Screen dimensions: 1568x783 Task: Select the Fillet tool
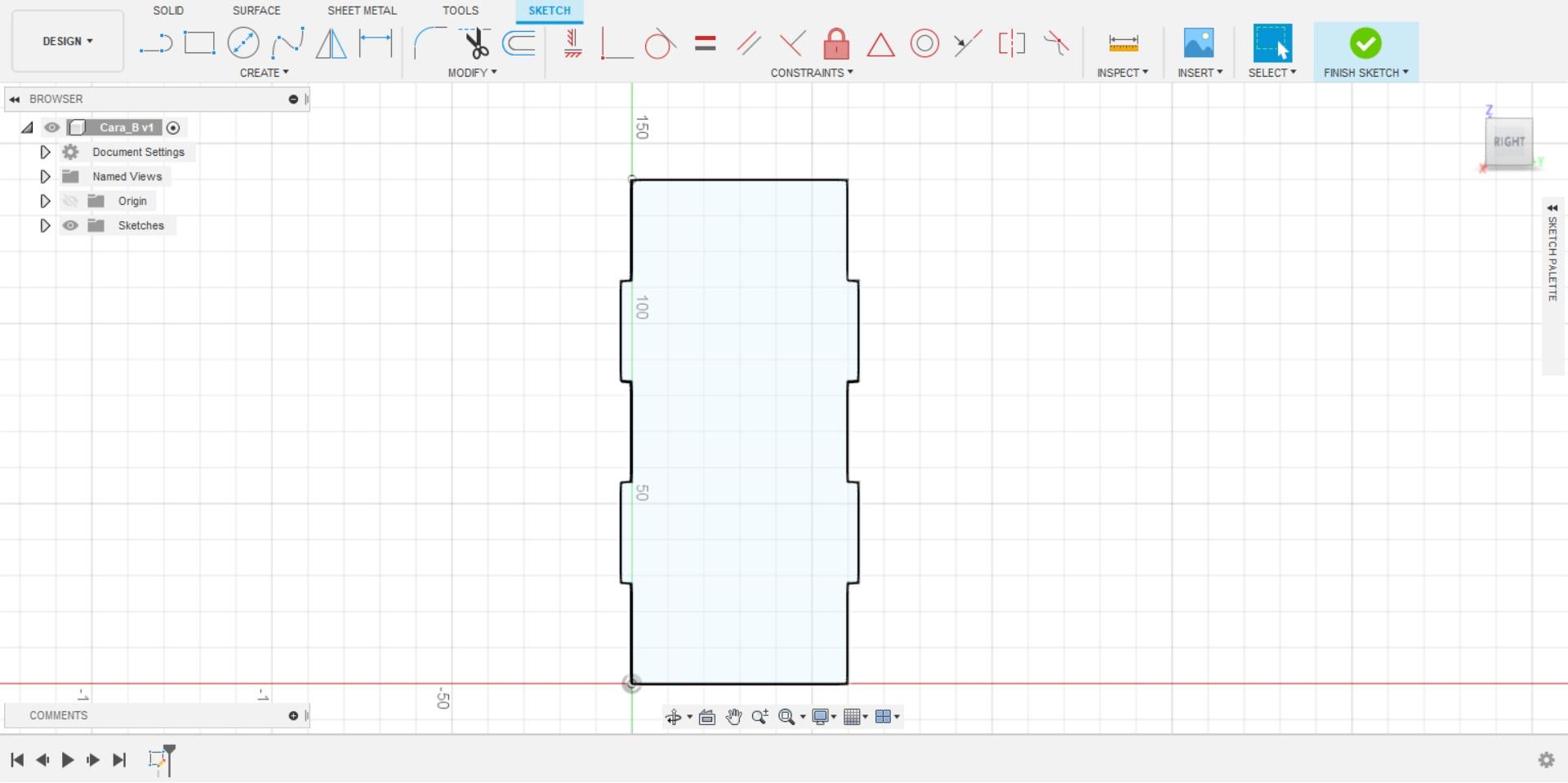430,43
